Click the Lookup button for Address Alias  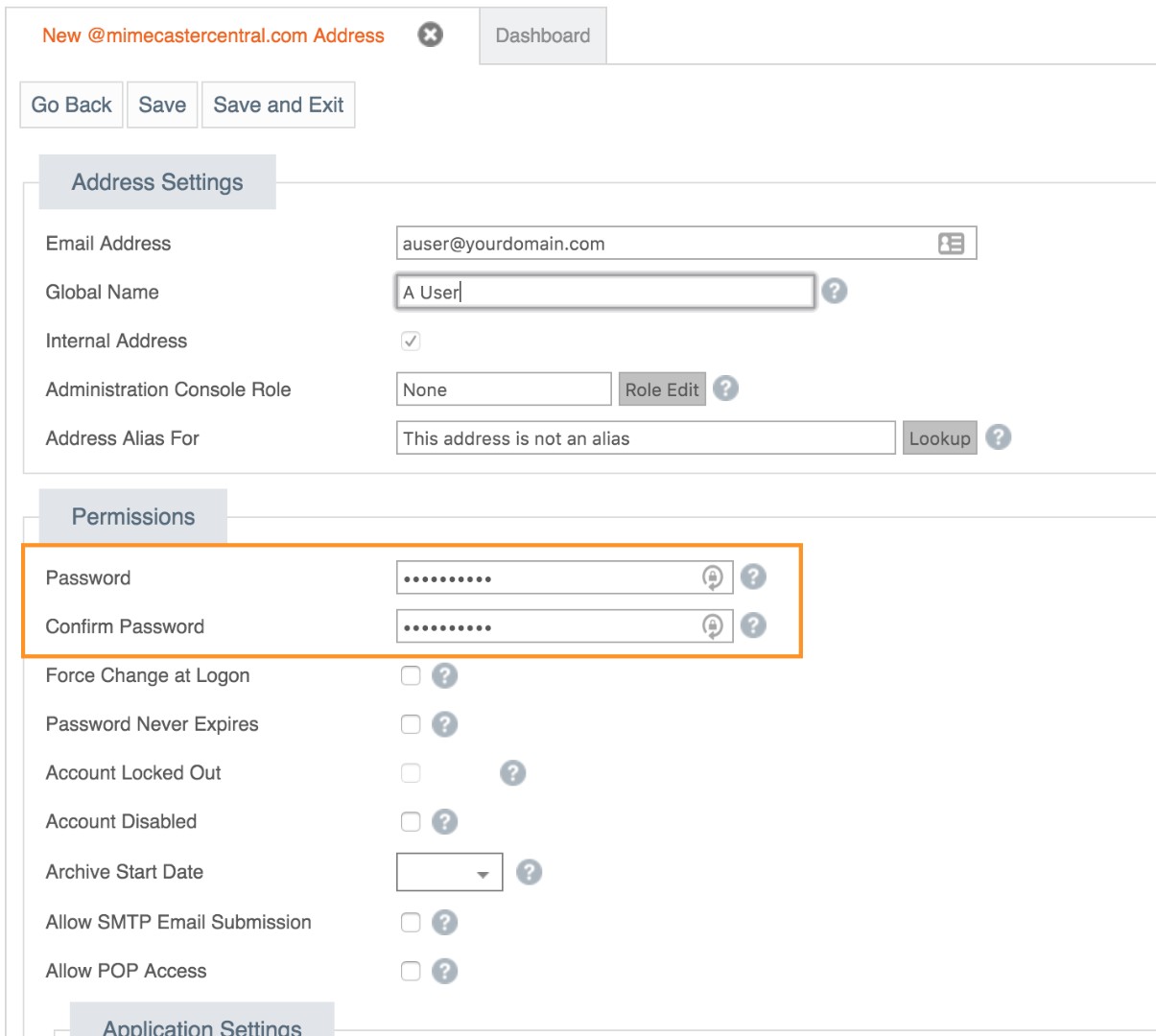point(940,438)
